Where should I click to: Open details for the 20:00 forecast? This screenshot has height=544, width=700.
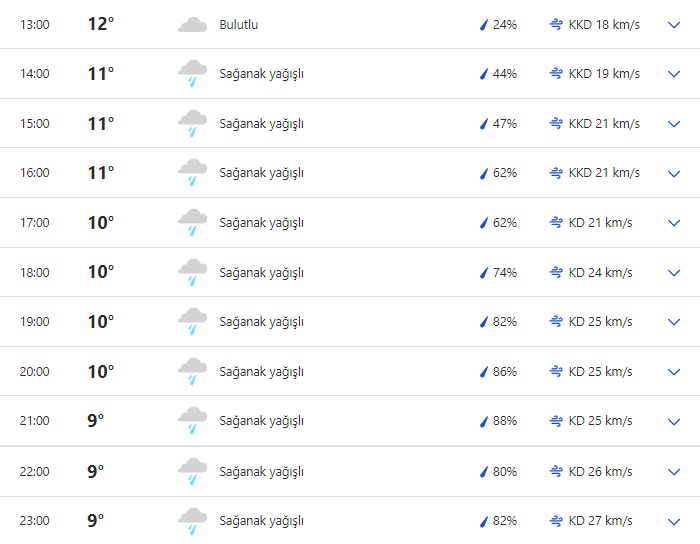pos(673,372)
